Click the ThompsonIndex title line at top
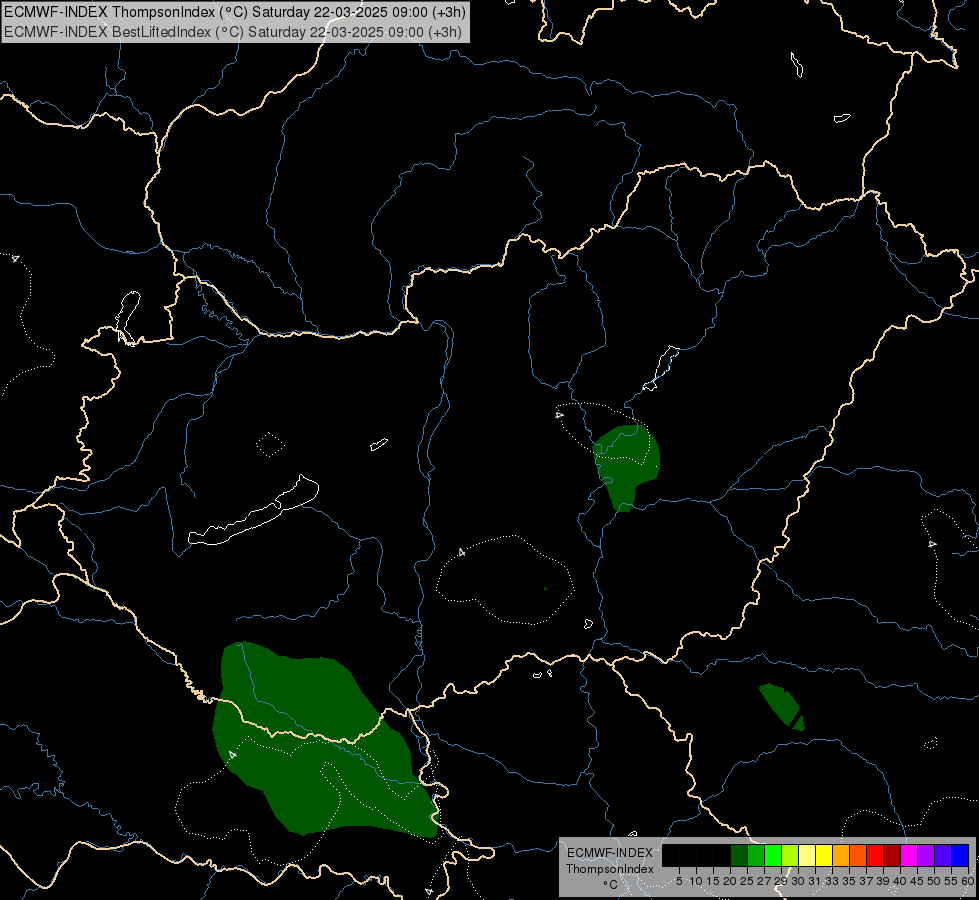 click(x=235, y=12)
